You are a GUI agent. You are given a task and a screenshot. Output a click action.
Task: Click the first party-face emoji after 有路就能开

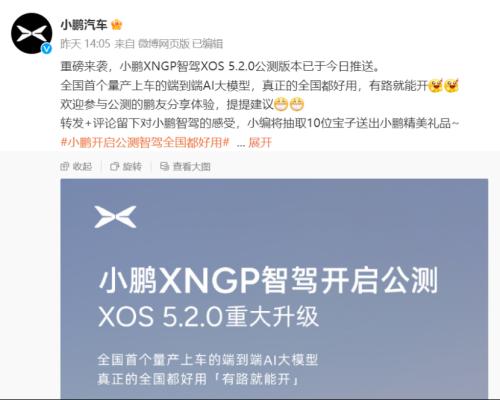click(435, 86)
